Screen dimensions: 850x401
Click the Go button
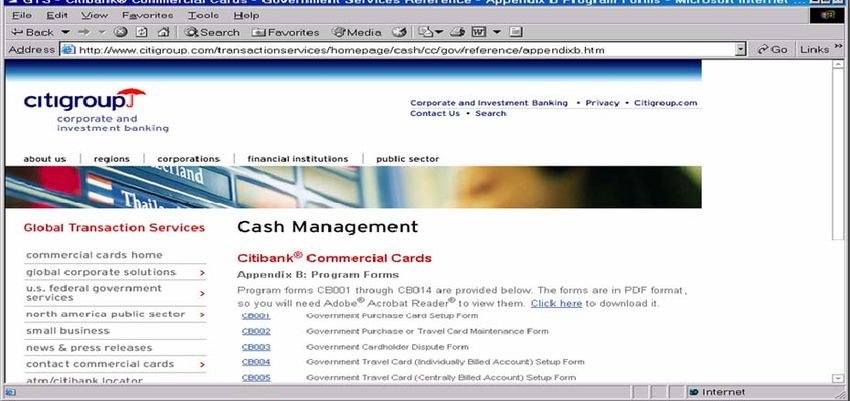click(x=772, y=50)
